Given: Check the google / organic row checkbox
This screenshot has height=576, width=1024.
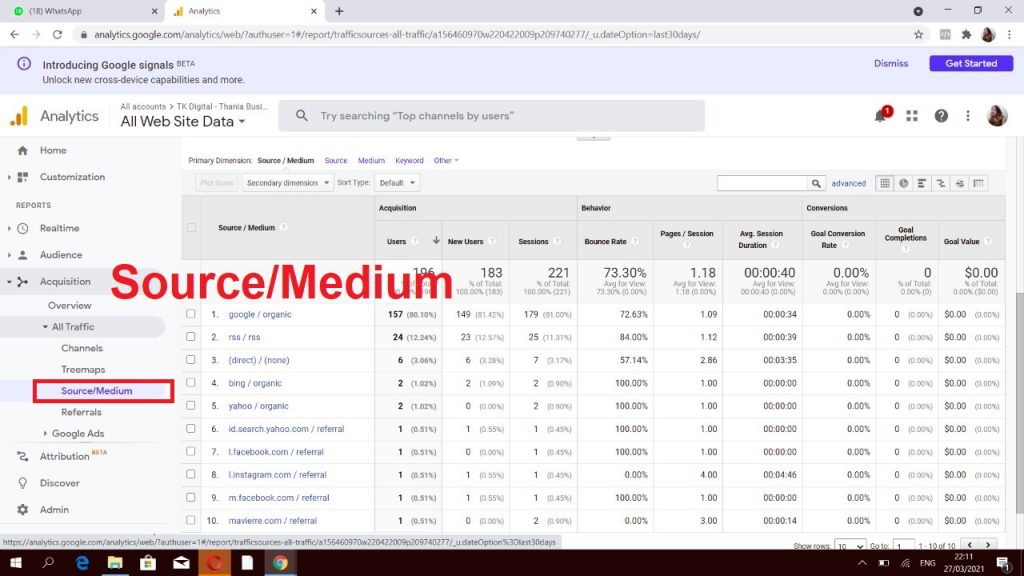Looking at the screenshot, I should coord(191,314).
